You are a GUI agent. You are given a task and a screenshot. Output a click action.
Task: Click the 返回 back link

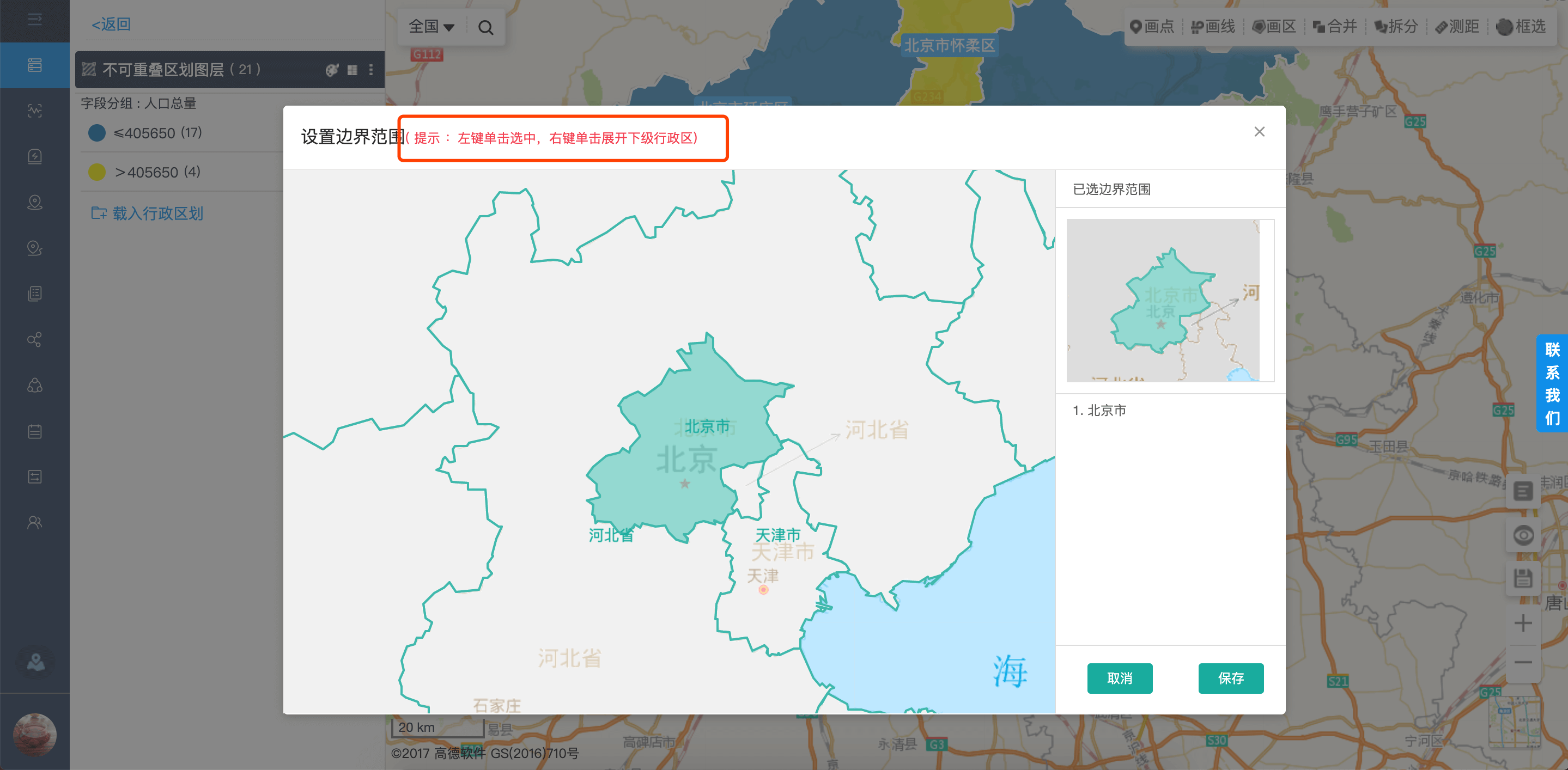click(x=111, y=25)
